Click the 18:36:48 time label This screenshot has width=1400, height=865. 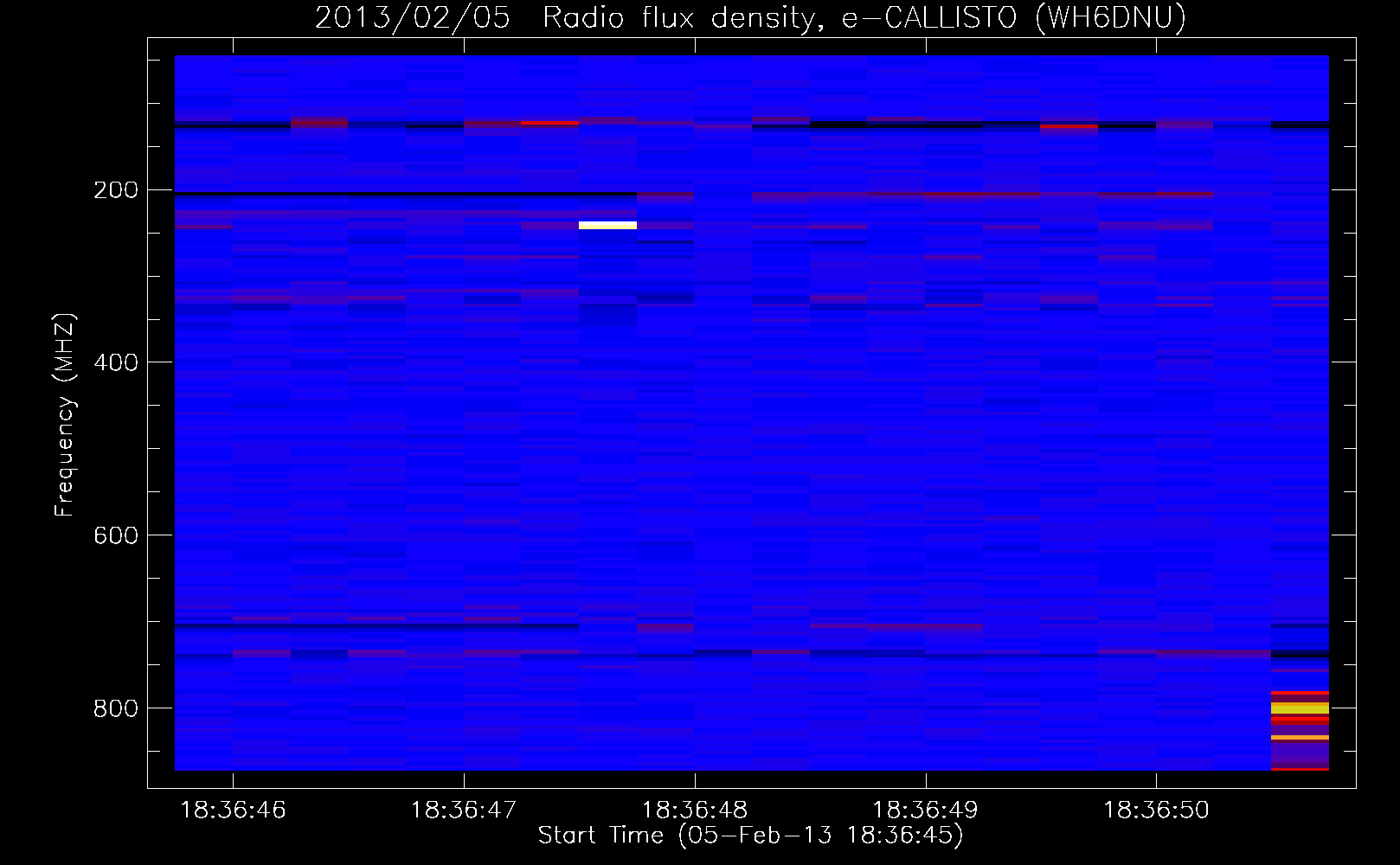tap(695, 811)
